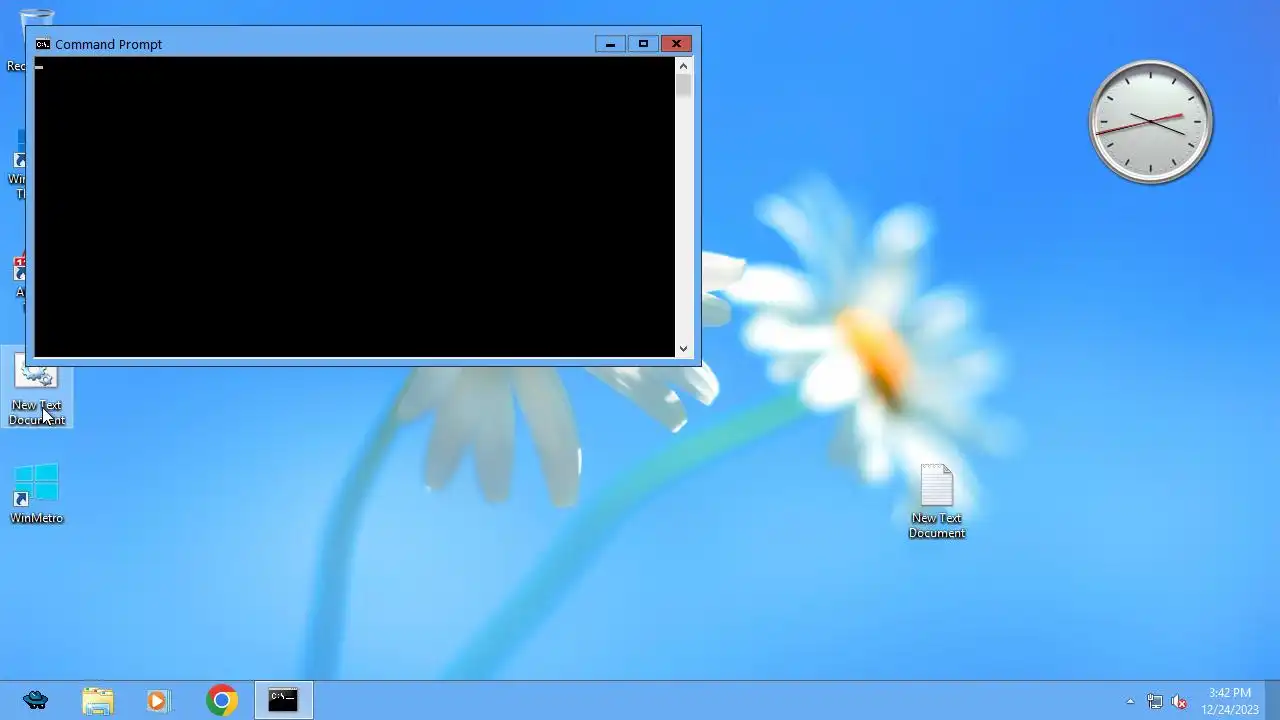Viewport: 1280px width, 720px height.
Task: Click the Command Prompt scrollbar up arrow
Action: tap(684, 66)
